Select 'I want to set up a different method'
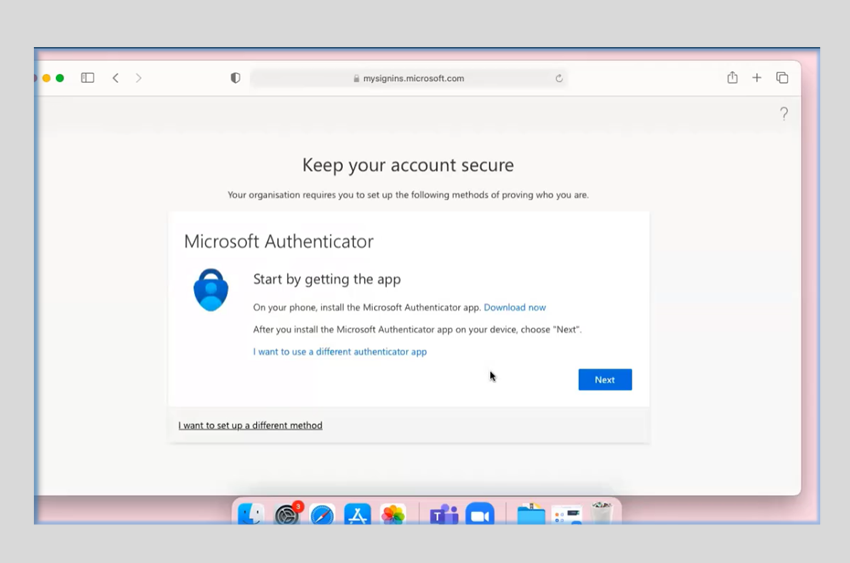Image resolution: width=850 pixels, height=563 pixels. pyautogui.click(x=250, y=425)
